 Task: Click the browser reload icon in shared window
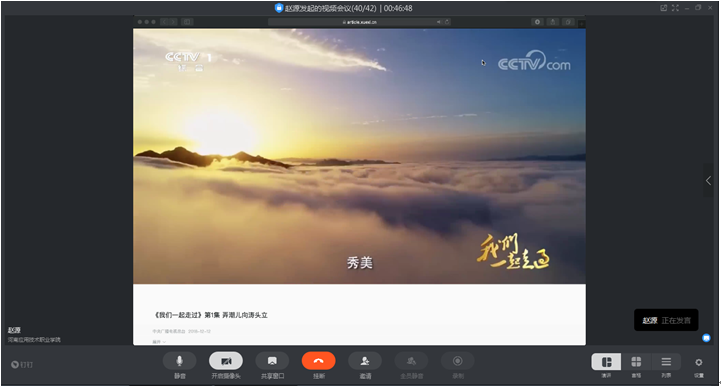coord(447,22)
